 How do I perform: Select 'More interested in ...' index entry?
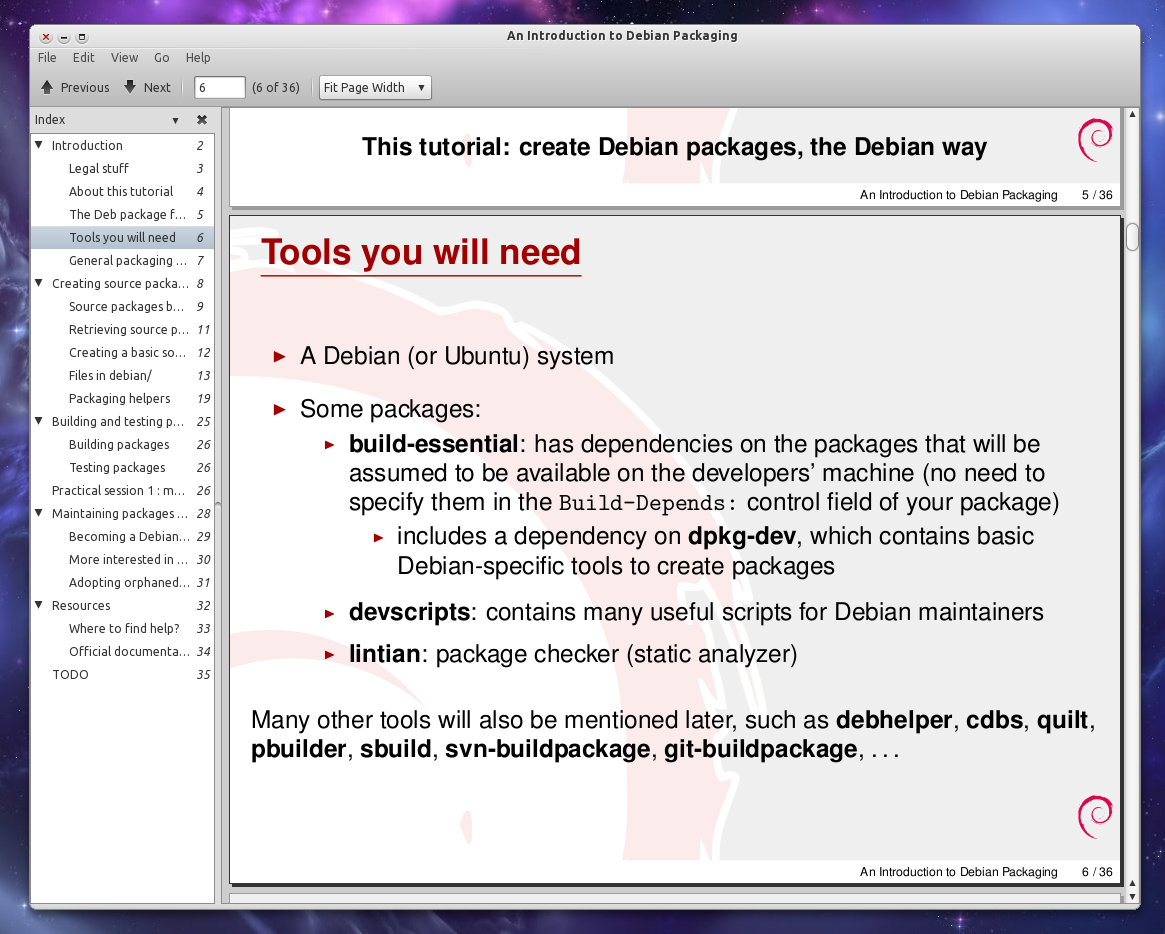coord(123,560)
